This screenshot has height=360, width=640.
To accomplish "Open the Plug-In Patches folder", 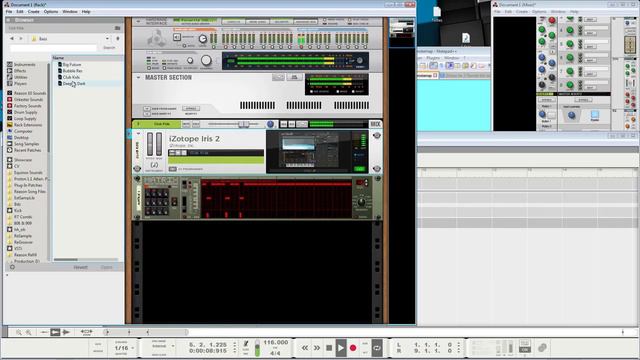I will pos(27,185).
